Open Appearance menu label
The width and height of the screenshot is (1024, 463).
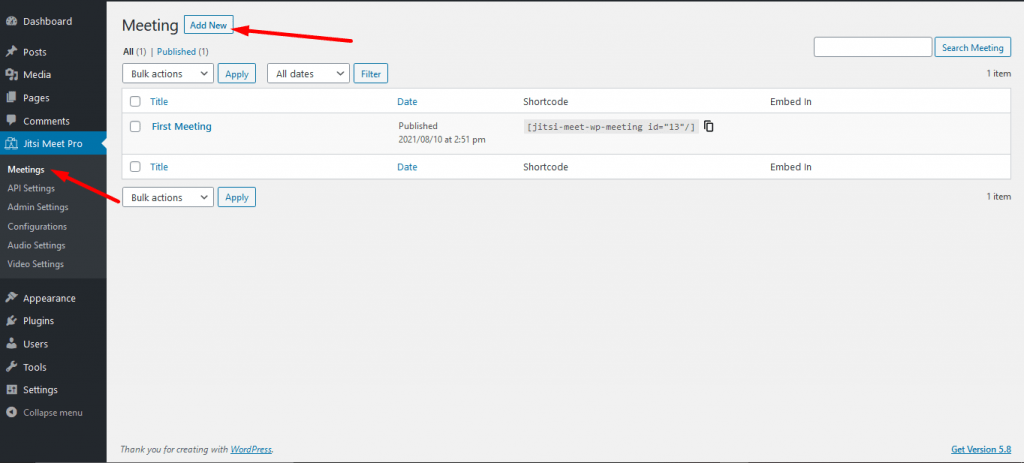click(49, 298)
